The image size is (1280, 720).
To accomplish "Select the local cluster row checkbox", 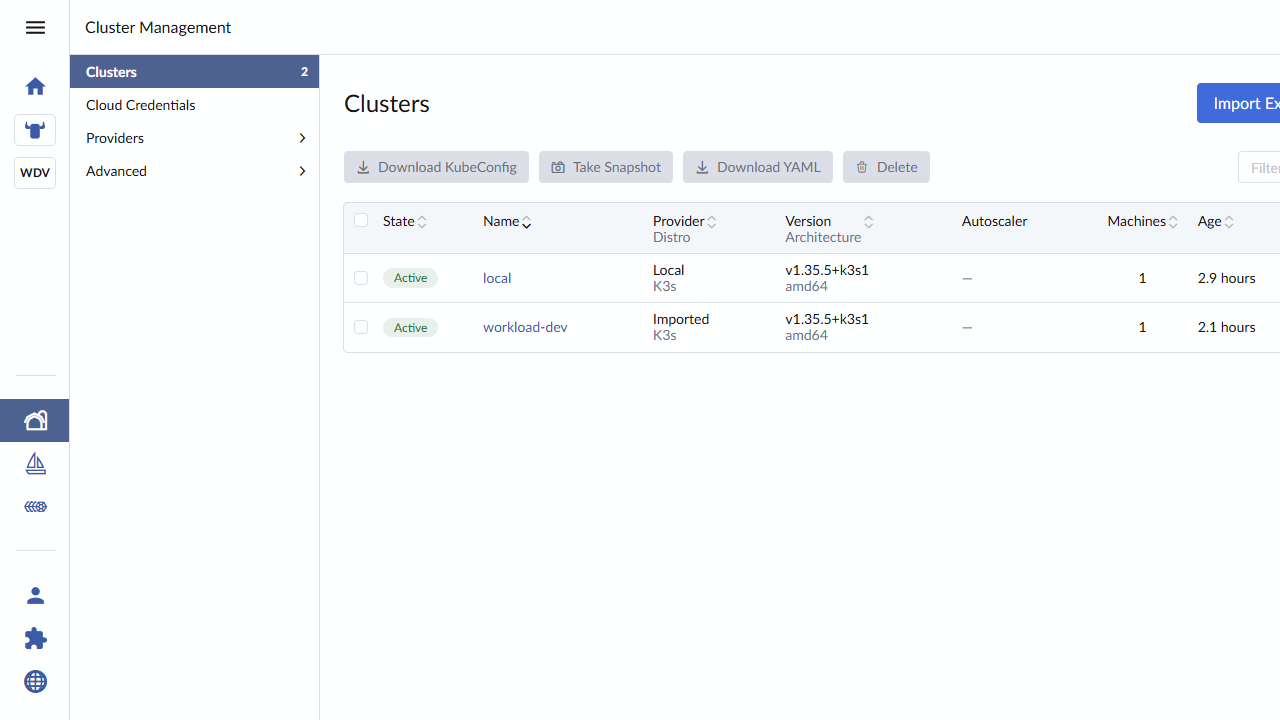I will (x=361, y=278).
